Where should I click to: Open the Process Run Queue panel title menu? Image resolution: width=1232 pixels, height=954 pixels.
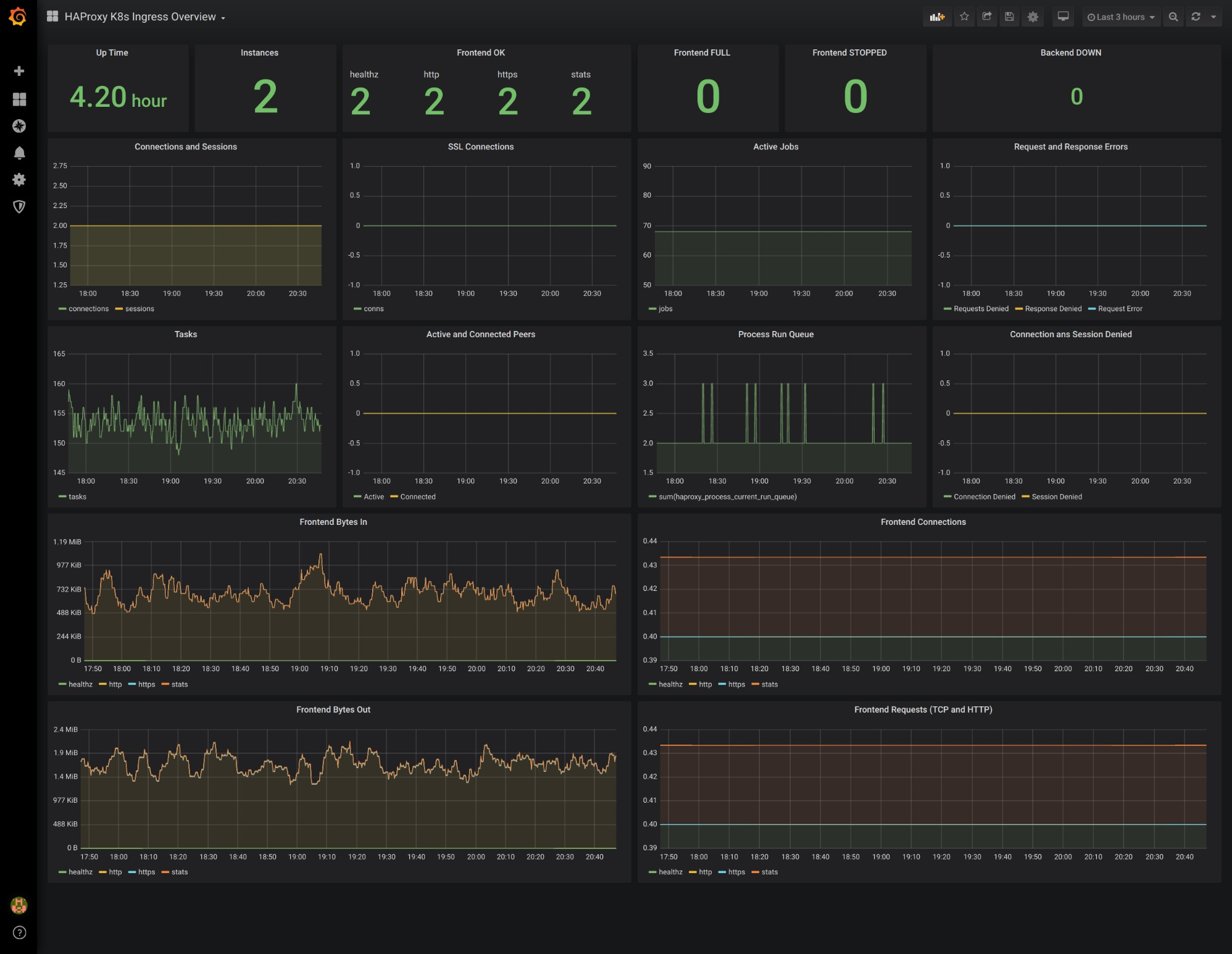coord(775,335)
